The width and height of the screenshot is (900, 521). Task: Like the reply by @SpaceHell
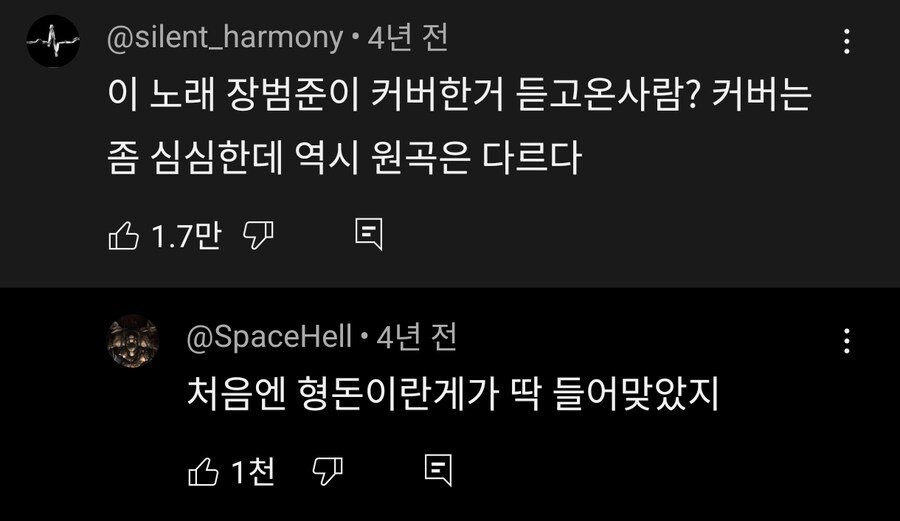pos(203,470)
